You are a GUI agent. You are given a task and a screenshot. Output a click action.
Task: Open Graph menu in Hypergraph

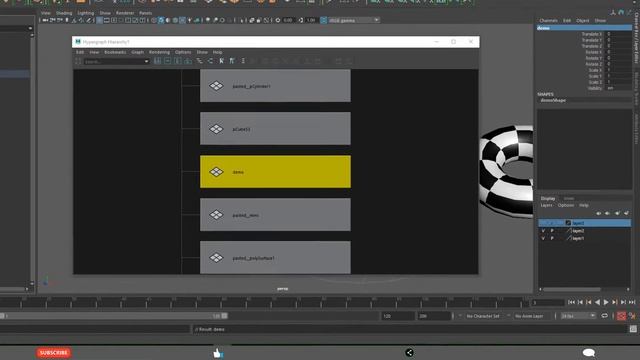click(138, 52)
